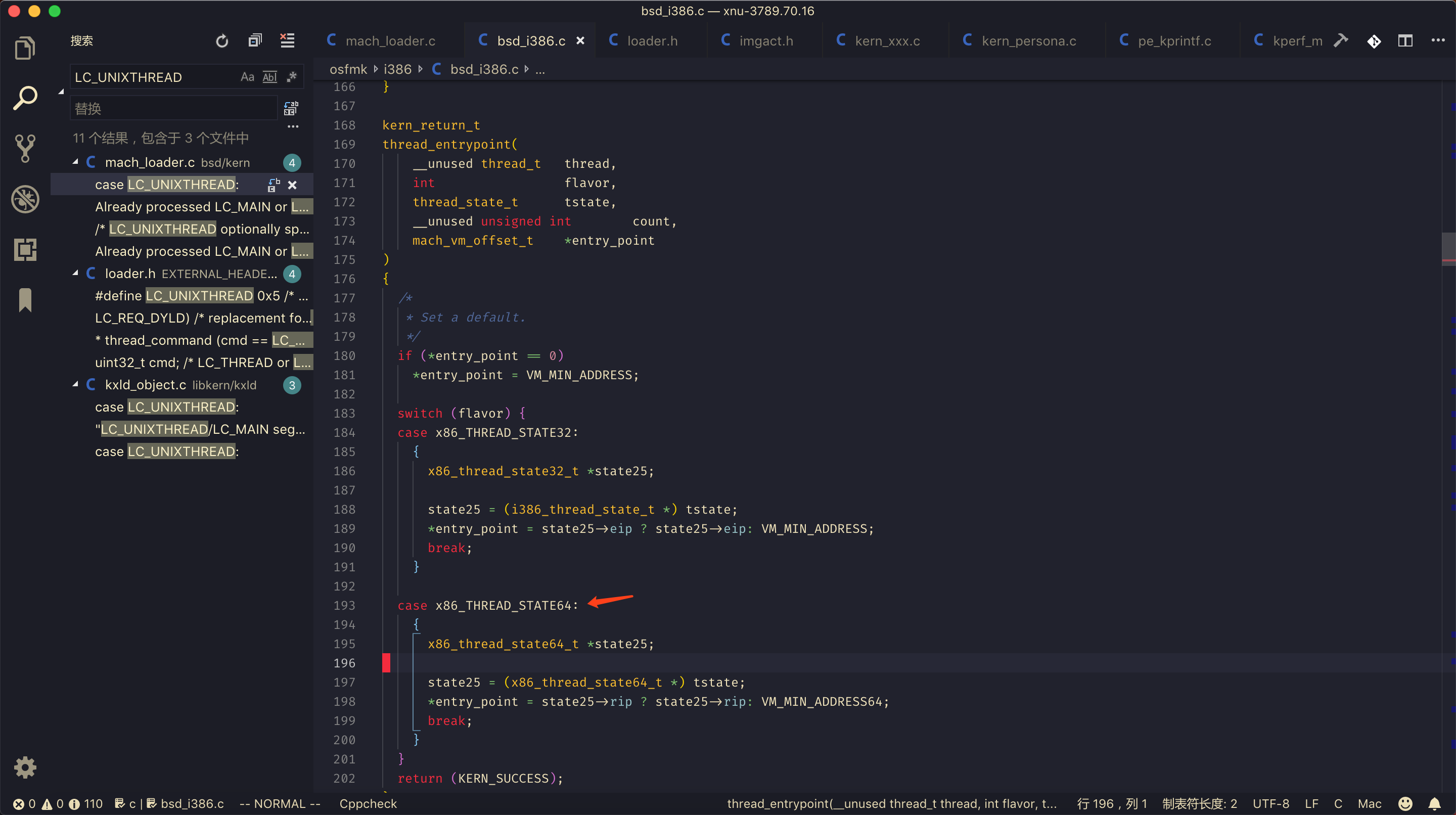Click the refresh search results icon
This screenshot has height=815, width=1456.
coord(222,40)
